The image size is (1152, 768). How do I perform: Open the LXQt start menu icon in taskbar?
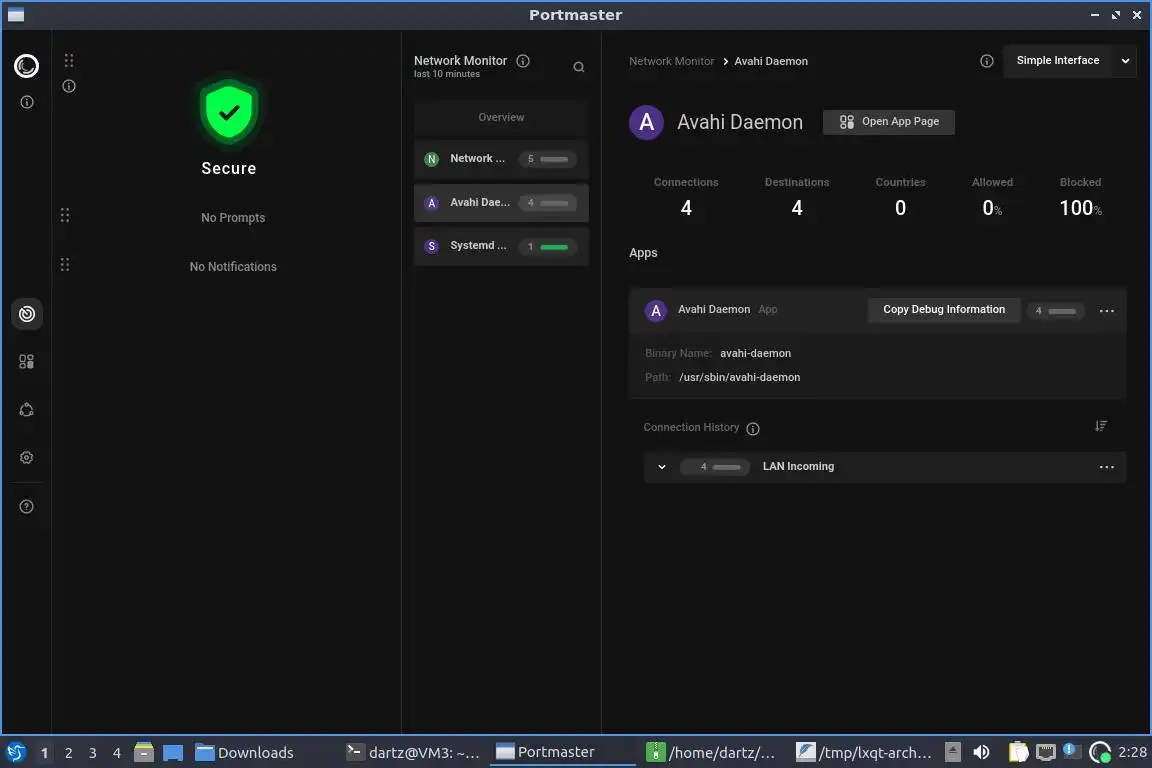[15, 752]
